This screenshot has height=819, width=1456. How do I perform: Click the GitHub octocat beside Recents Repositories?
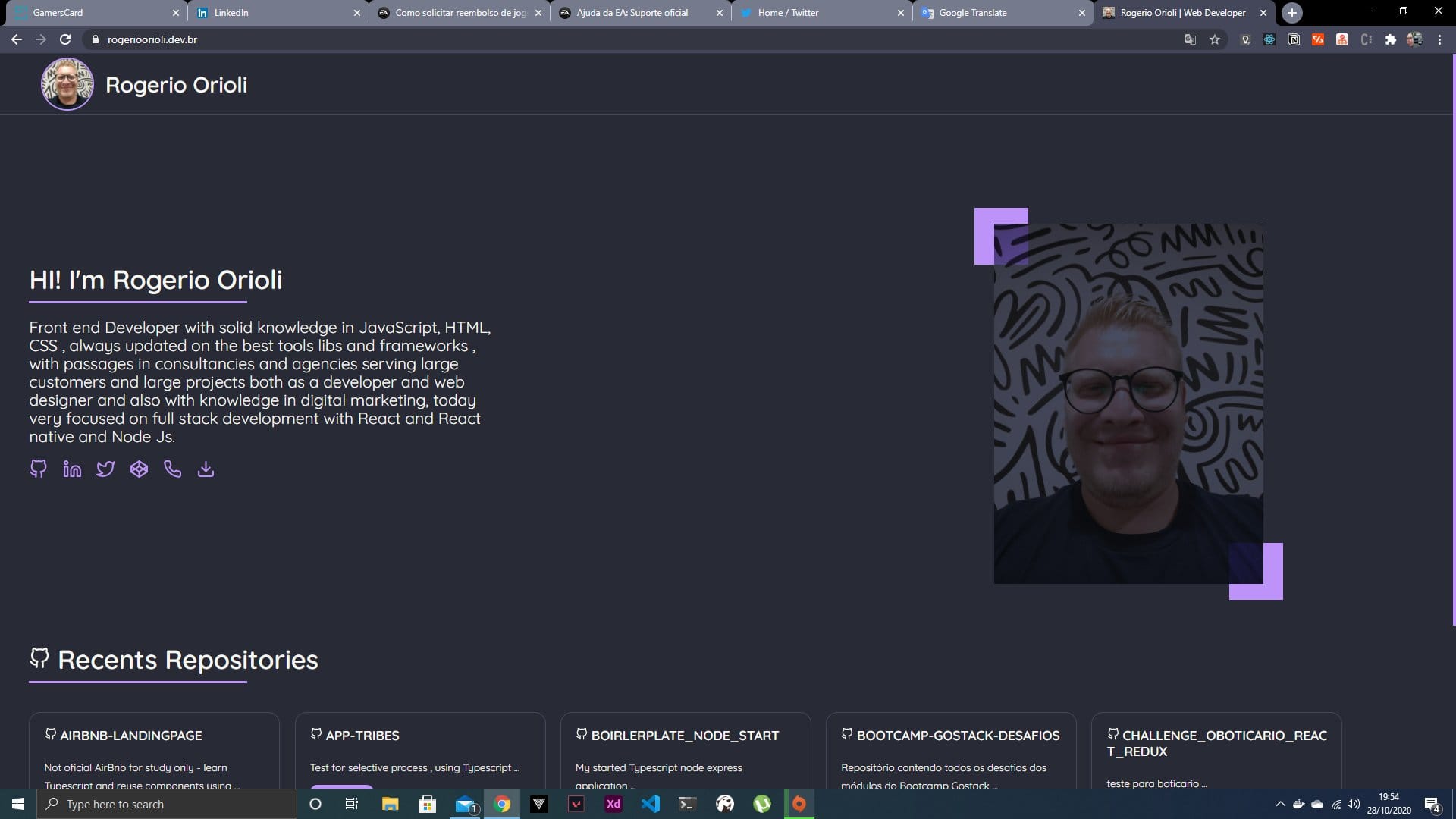(x=39, y=659)
